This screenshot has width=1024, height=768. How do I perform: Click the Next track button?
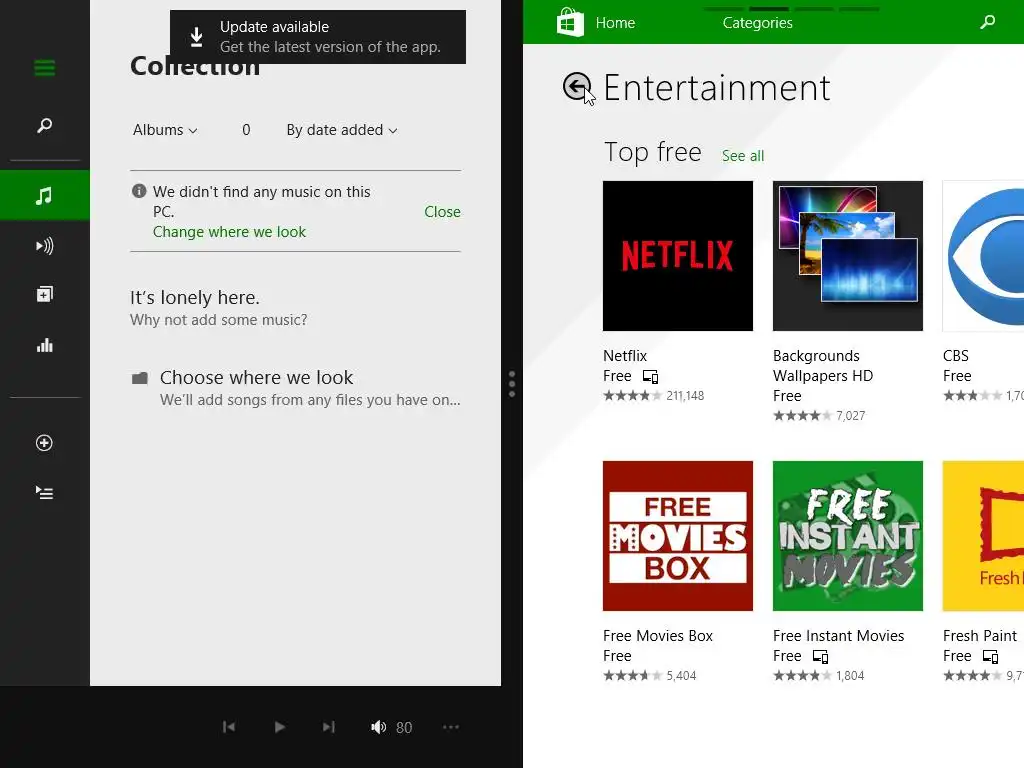[328, 727]
